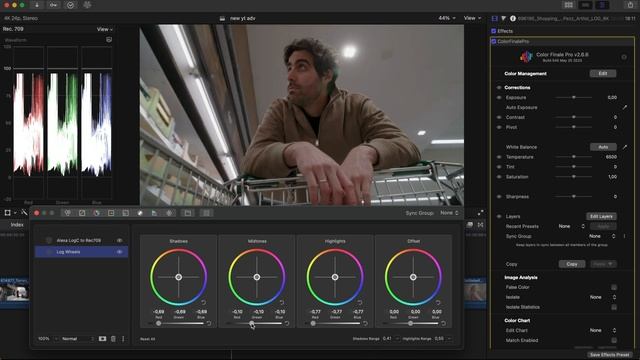
Task: Enable the False Color checkbox
Action: [x=614, y=287]
